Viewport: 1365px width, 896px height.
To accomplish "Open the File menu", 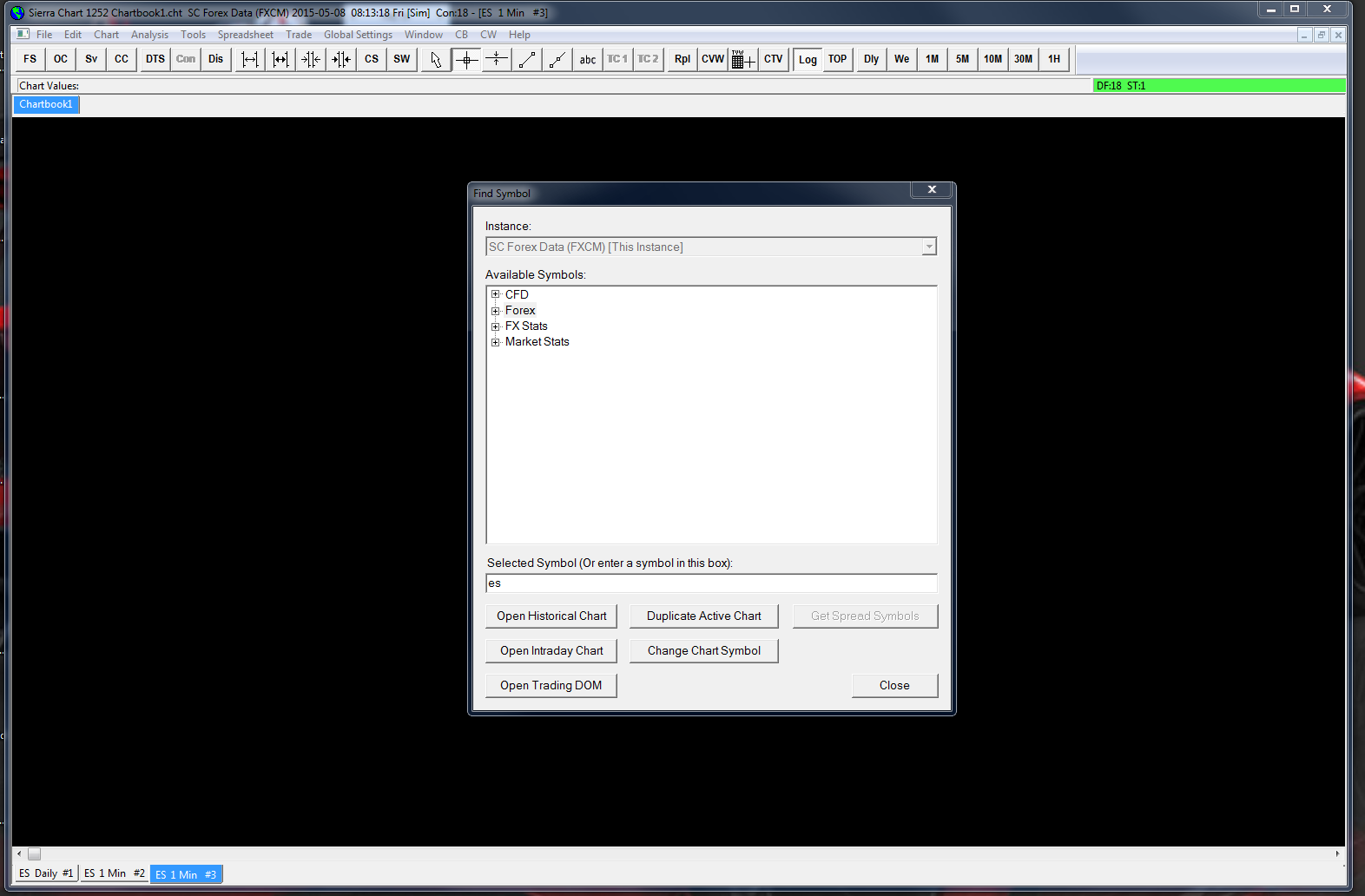I will (x=44, y=35).
